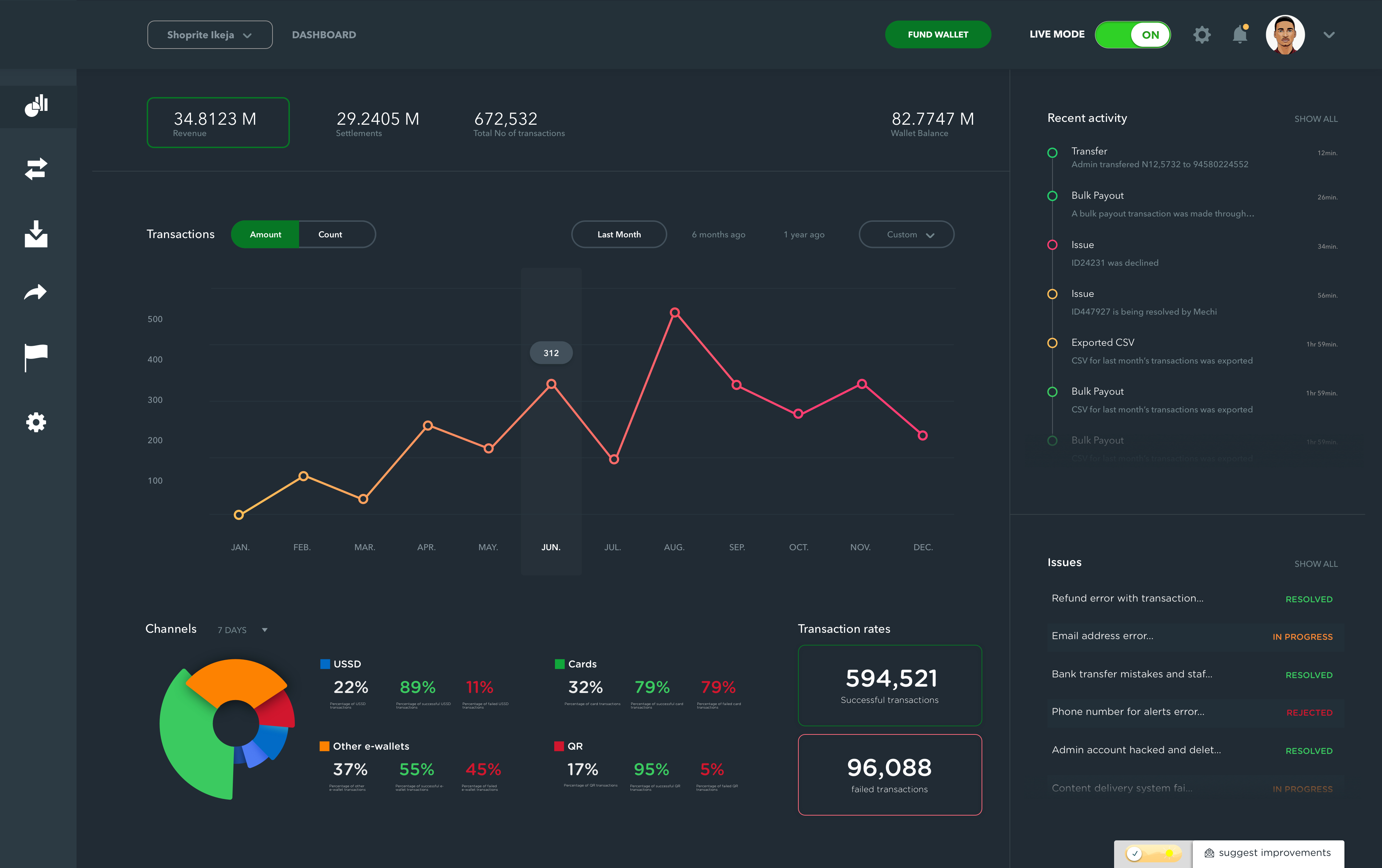Image resolution: width=1382 pixels, height=868 pixels.
Task: Toggle the day/night sun theme switch
Action: click(x=1153, y=853)
